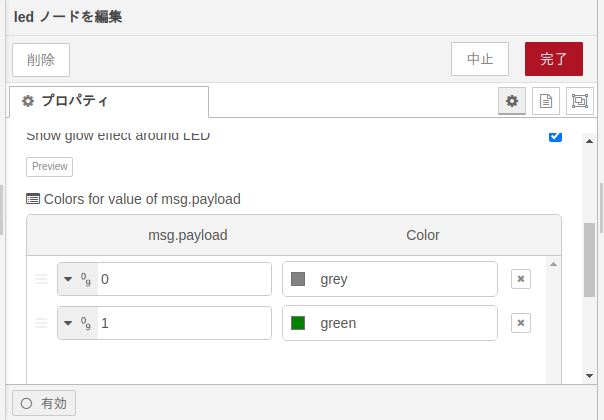
Task: Click the Preview button
Action: pyautogui.click(x=49, y=167)
